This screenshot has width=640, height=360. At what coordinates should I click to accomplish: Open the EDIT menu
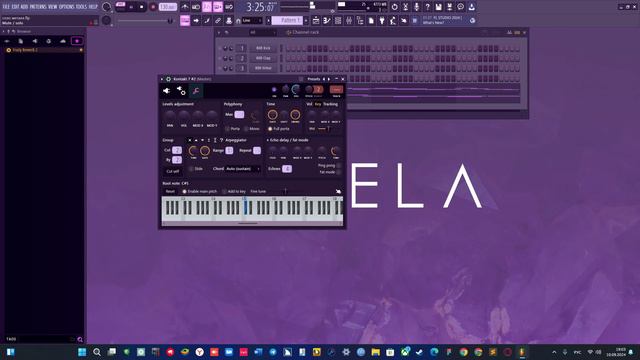click(16, 7)
